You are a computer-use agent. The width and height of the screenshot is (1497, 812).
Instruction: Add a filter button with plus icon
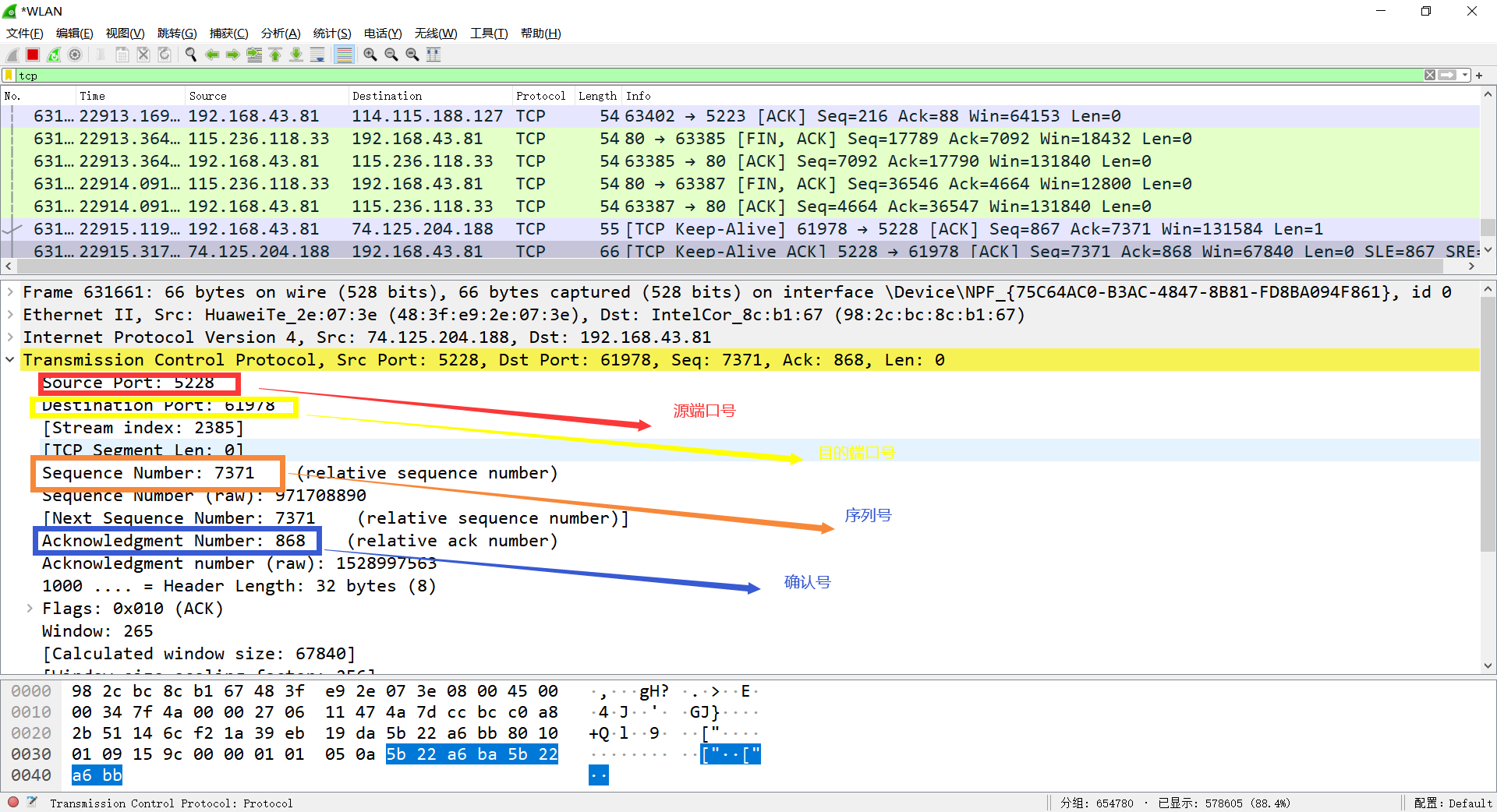pyautogui.click(x=1479, y=76)
